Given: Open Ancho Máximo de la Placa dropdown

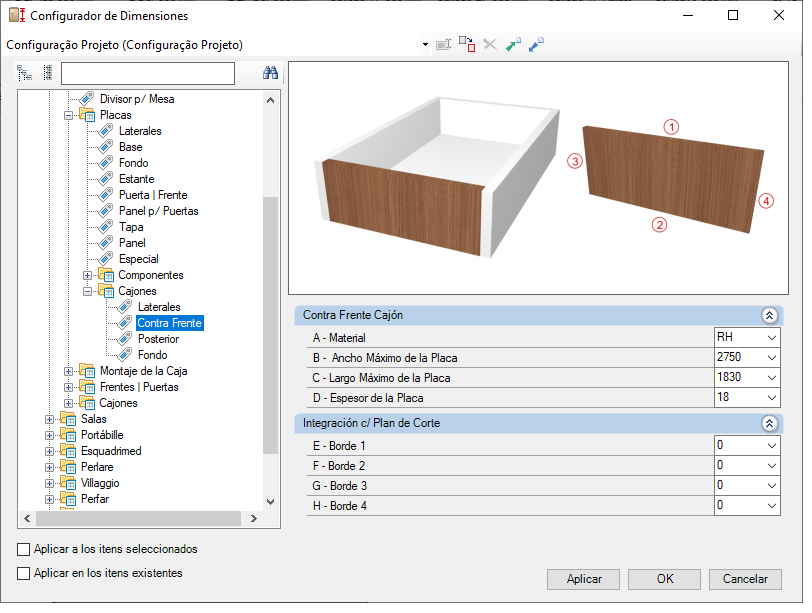Looking at the screenshot, I should coord(772,358).
